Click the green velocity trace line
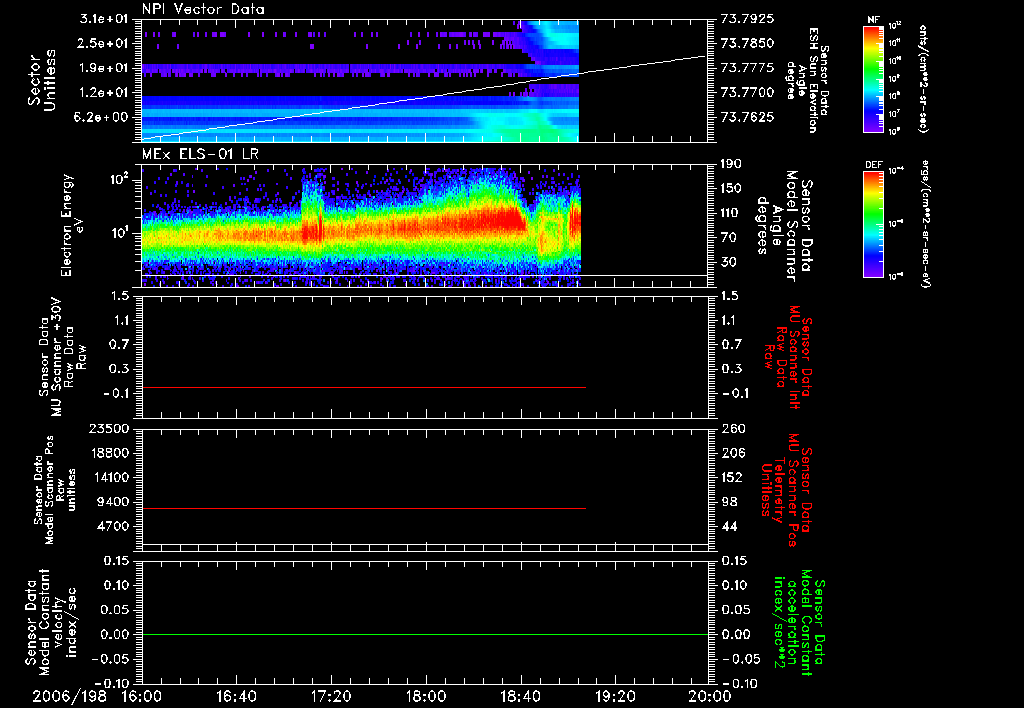Screen dimensions: 1024x708 [x=425, y=634]
